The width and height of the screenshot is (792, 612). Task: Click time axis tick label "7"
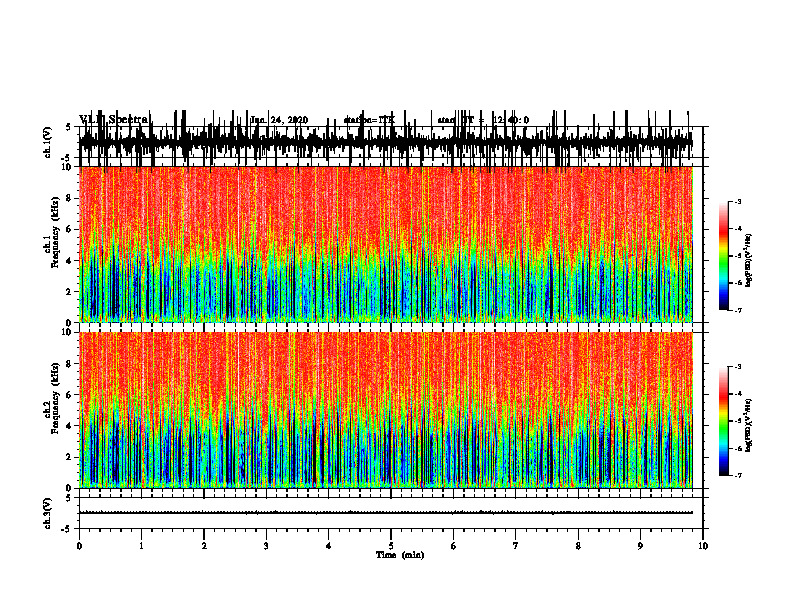516,546
